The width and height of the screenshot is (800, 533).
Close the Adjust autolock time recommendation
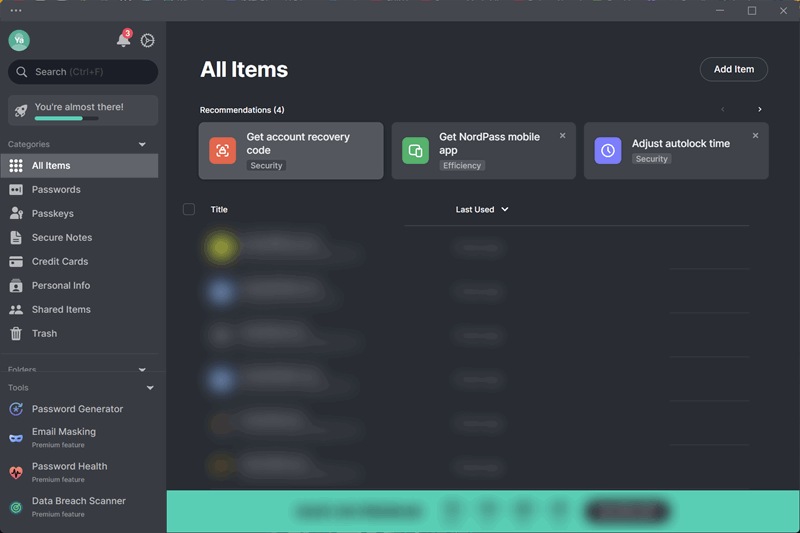coord(755,135)
